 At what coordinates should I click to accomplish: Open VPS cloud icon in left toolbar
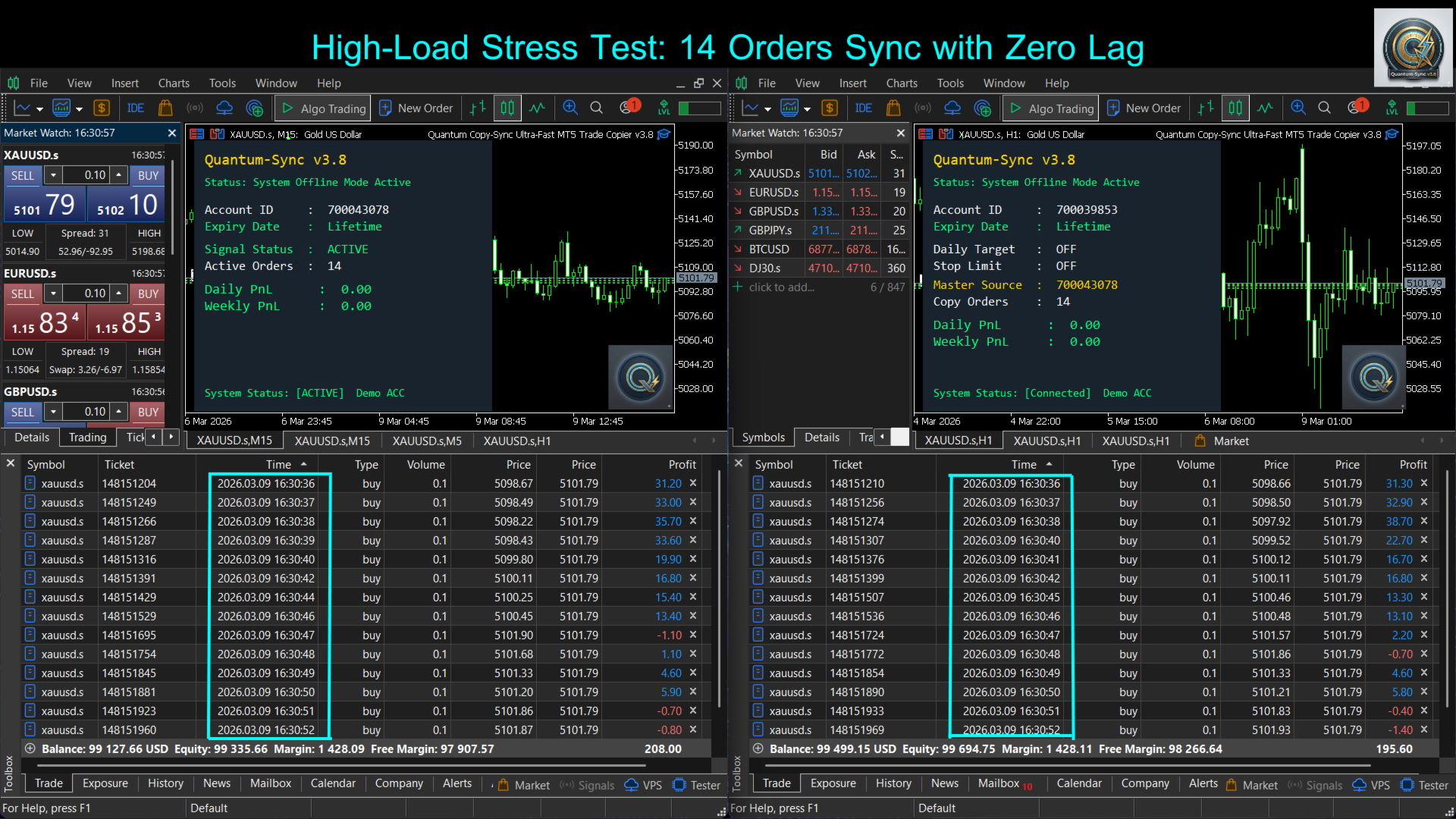tap(224, 108)
